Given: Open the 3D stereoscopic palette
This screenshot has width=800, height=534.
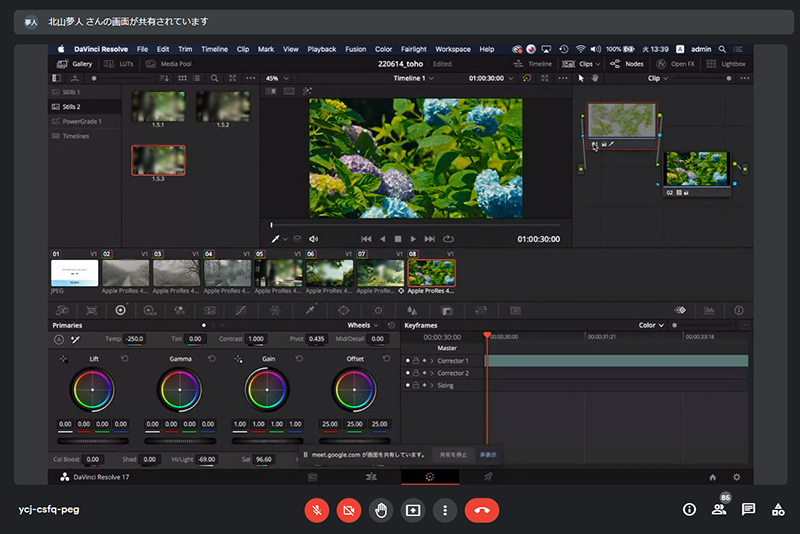Looking at the screenshot, I should click(515, 310).
